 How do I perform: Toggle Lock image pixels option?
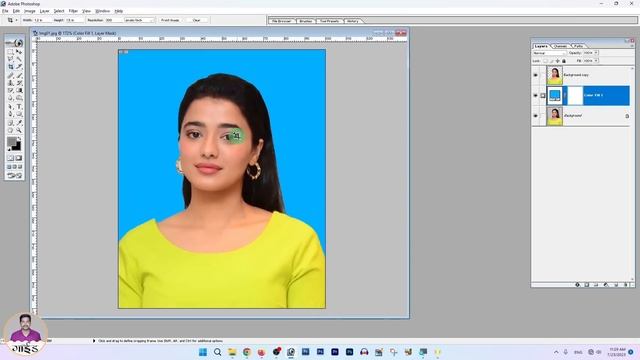click(552, 61)
